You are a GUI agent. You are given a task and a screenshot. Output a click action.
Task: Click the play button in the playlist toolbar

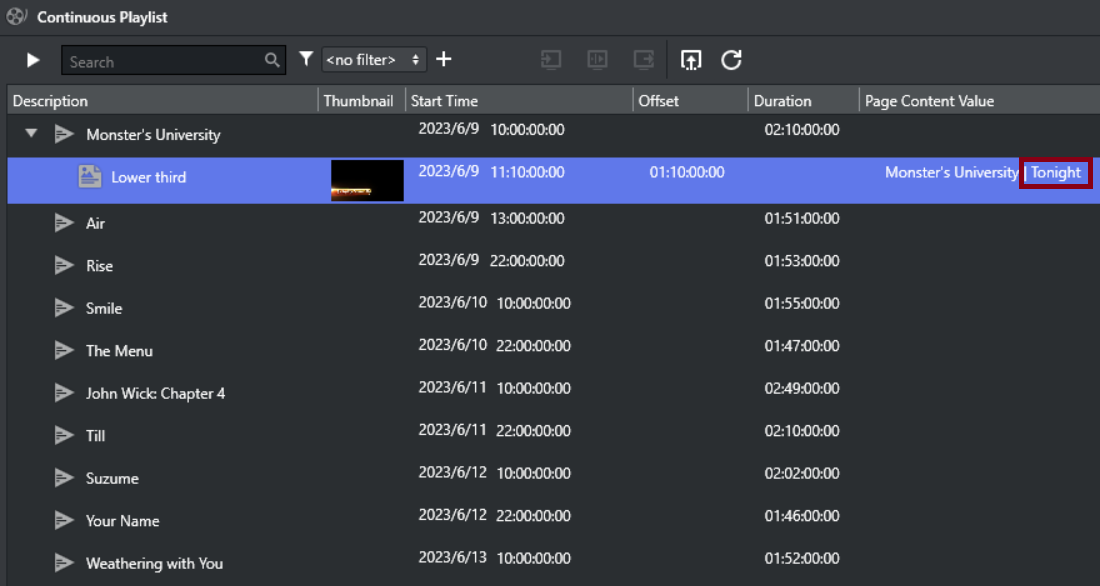(33, 60)
